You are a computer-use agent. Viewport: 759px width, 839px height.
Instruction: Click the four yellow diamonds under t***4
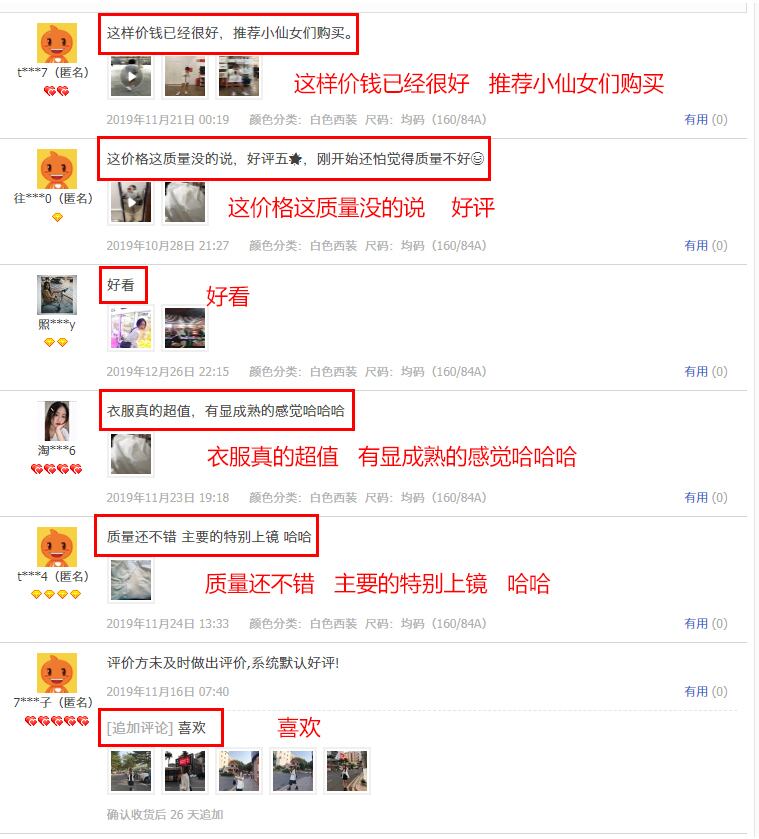click(x=56, y=594)
